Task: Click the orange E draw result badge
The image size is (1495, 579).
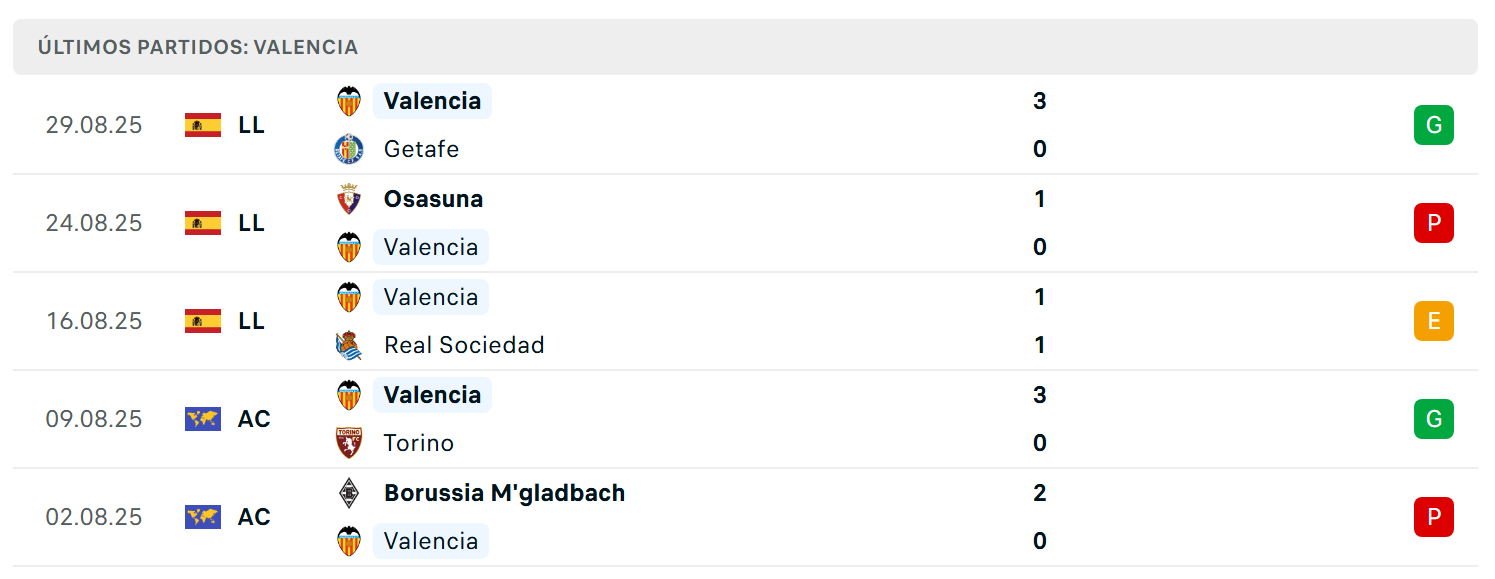Action: point(1433,321)
